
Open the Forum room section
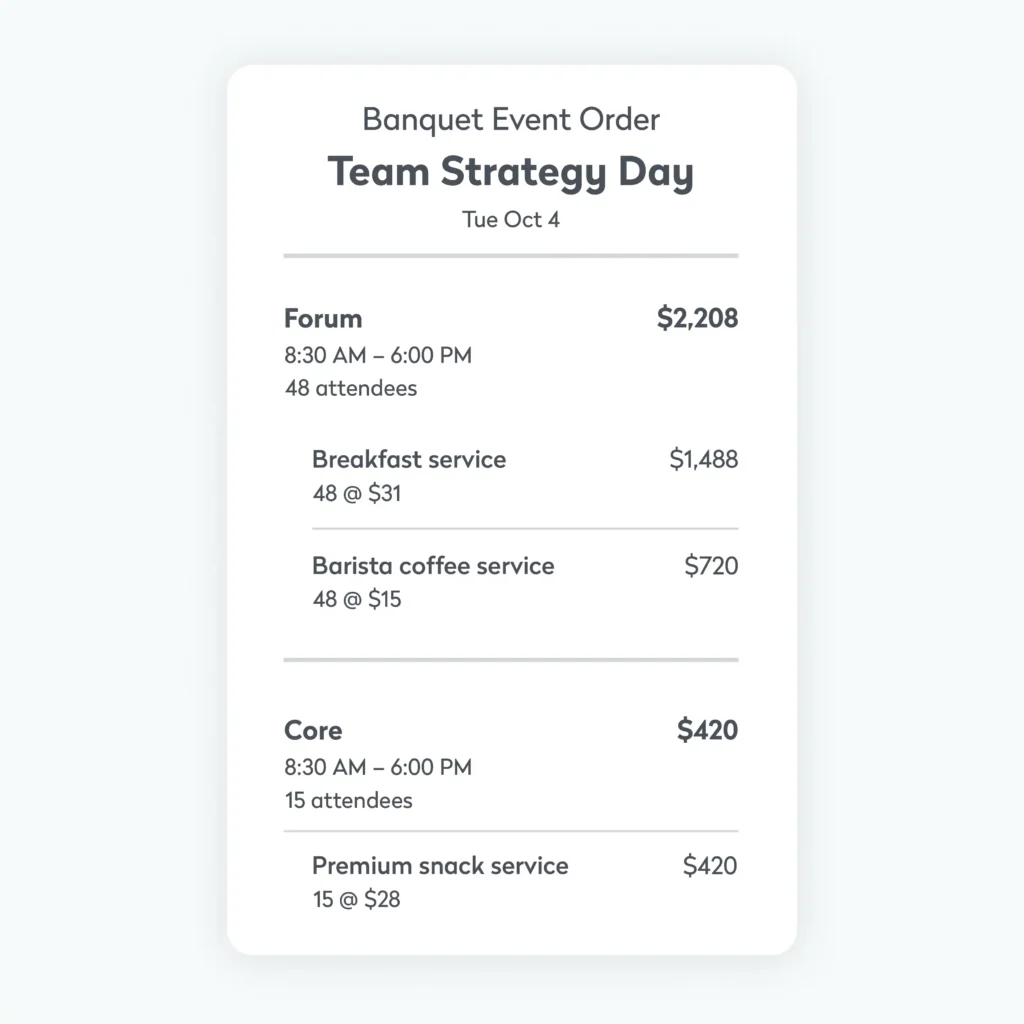pyautogui.click(x=323, y=319)
